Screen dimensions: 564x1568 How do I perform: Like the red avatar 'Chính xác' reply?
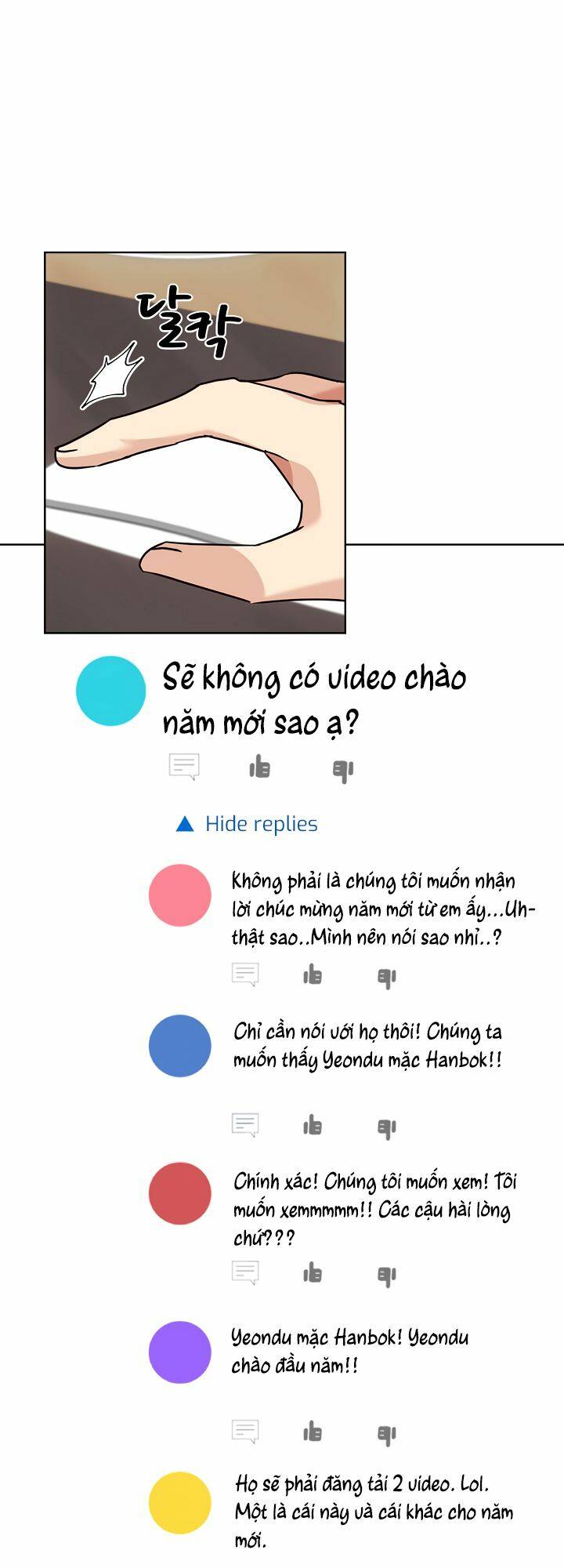click(x=313, y=1272)
